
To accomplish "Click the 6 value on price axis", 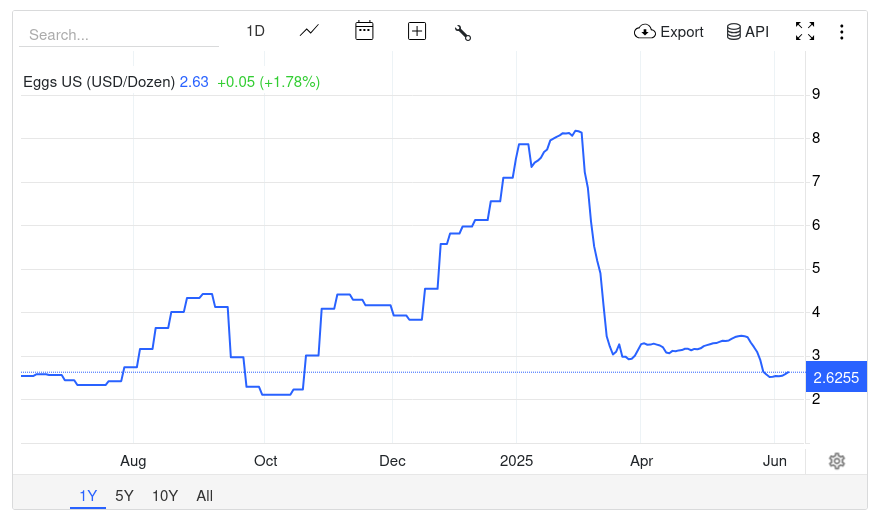I will click(816, 225).
